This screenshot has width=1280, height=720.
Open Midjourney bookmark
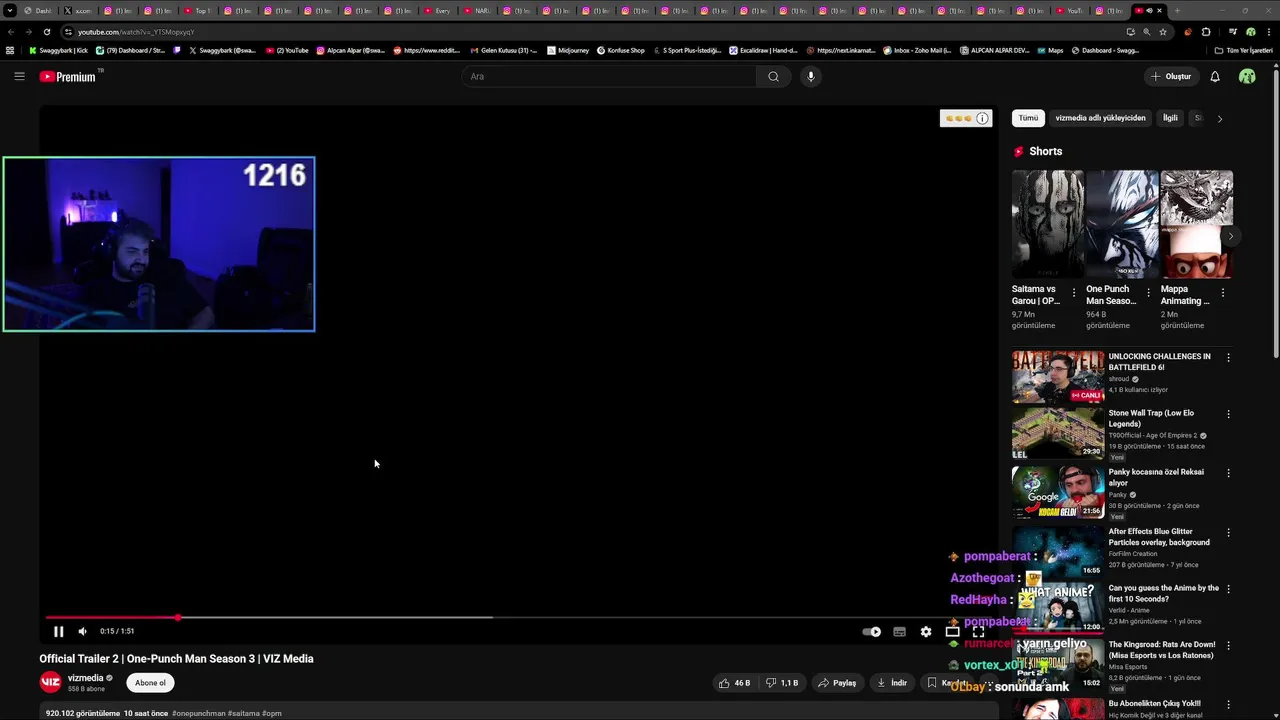[567, 50]
